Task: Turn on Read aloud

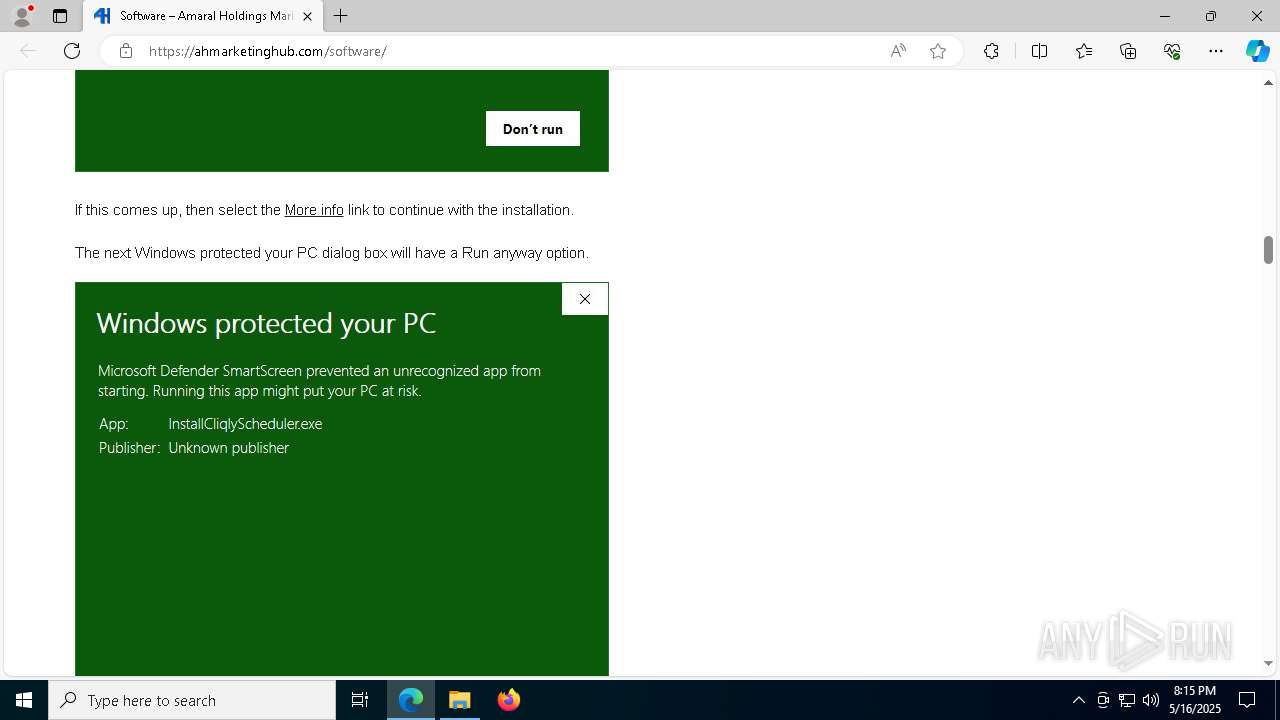Action: click(x=898, y=51)
